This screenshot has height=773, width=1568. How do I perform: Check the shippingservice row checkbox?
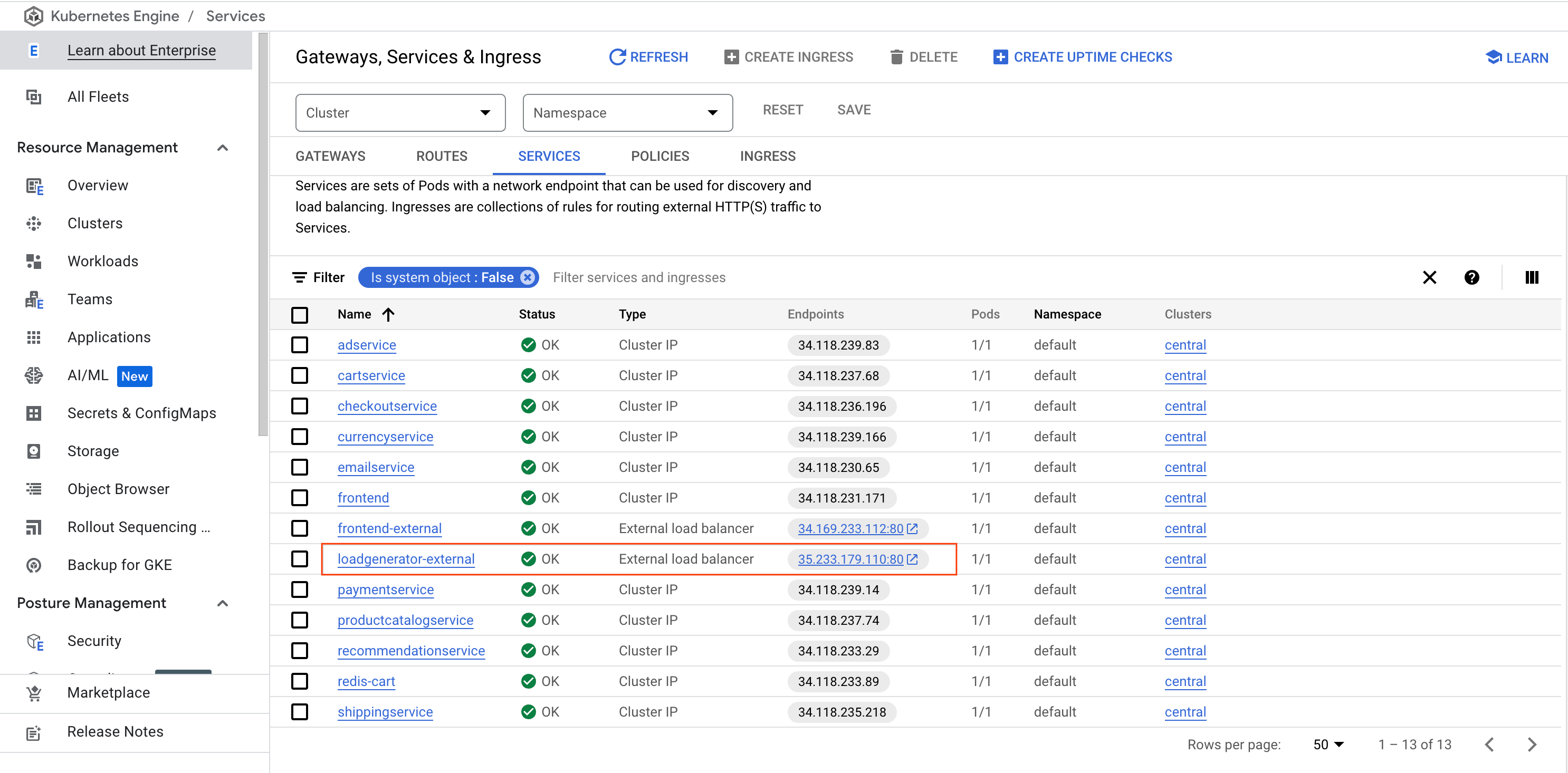click(300, 712)
